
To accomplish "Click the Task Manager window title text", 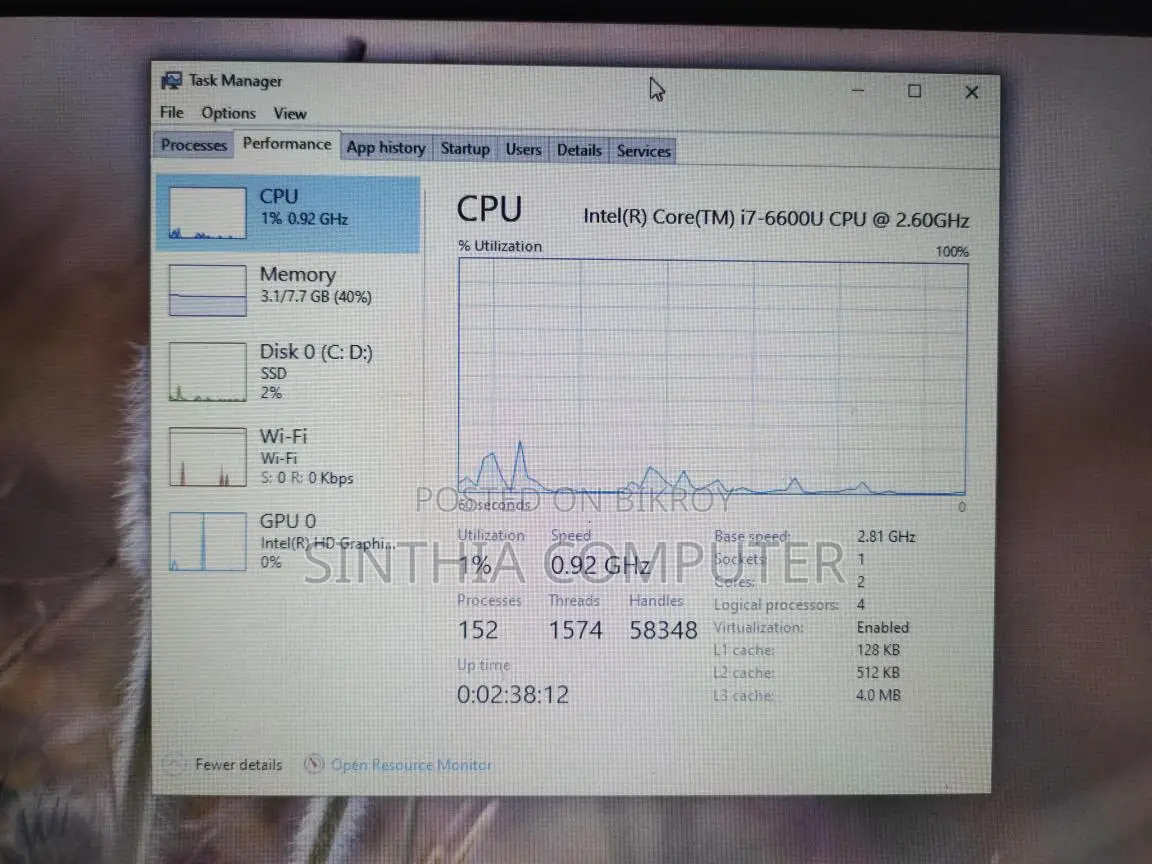I will 235,81.
